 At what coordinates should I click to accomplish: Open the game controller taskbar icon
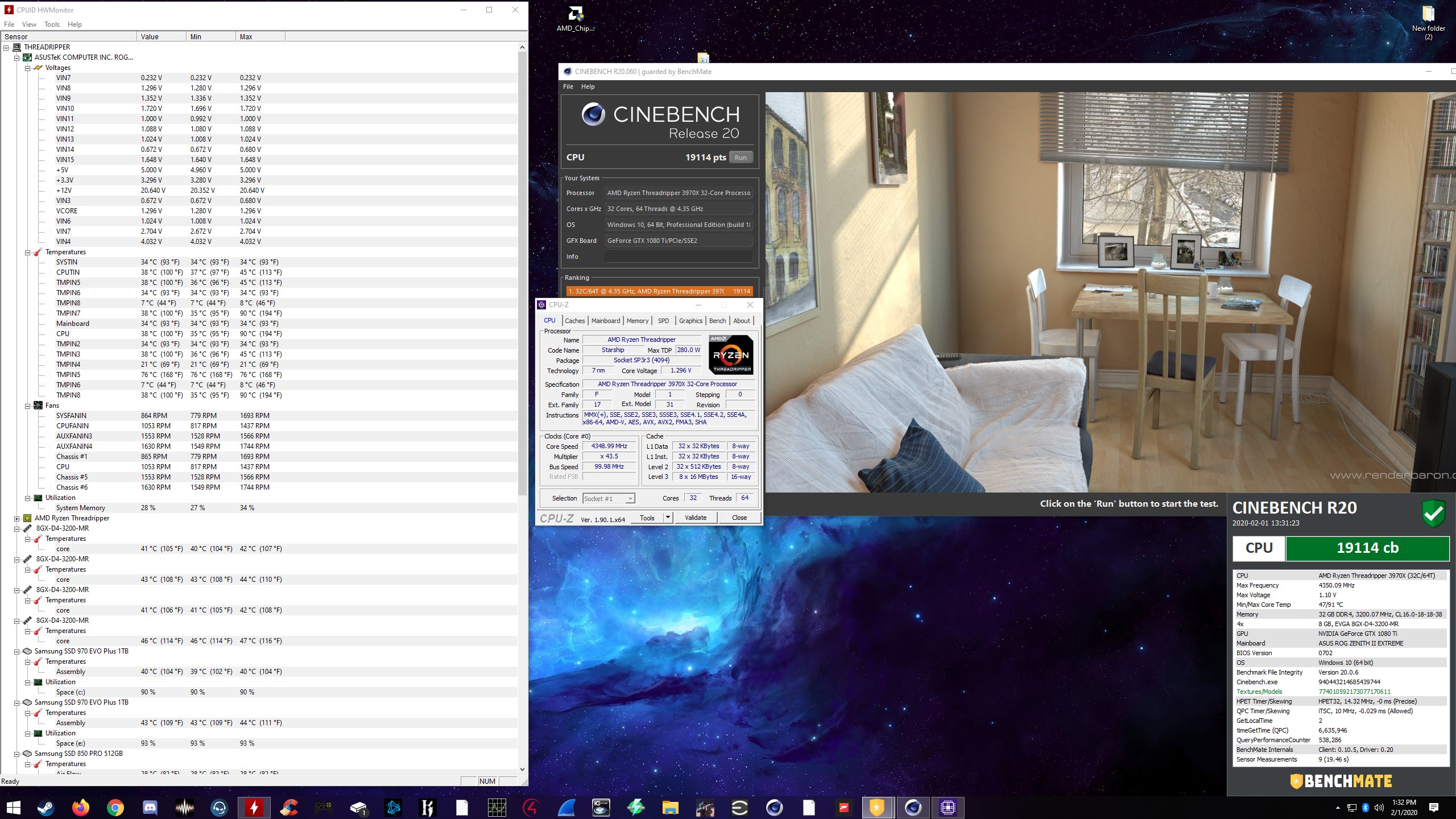324,807
